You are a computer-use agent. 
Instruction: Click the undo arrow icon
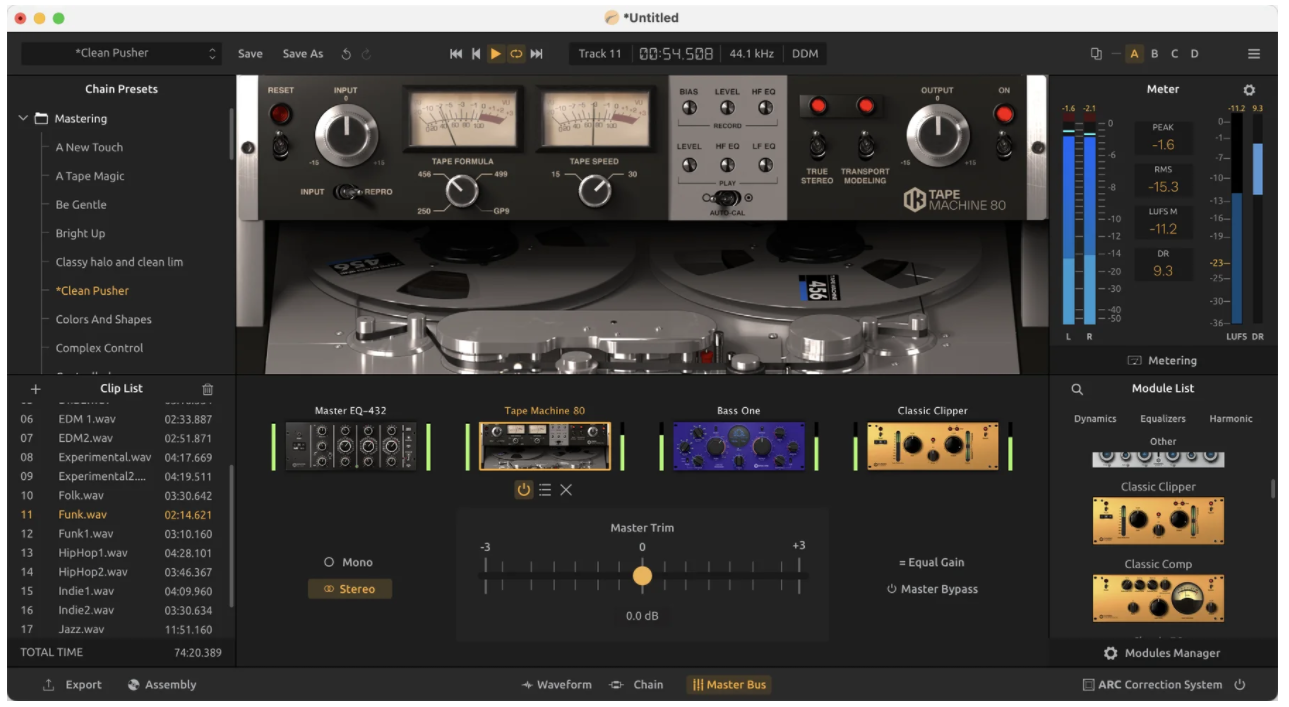coord(346,54)
